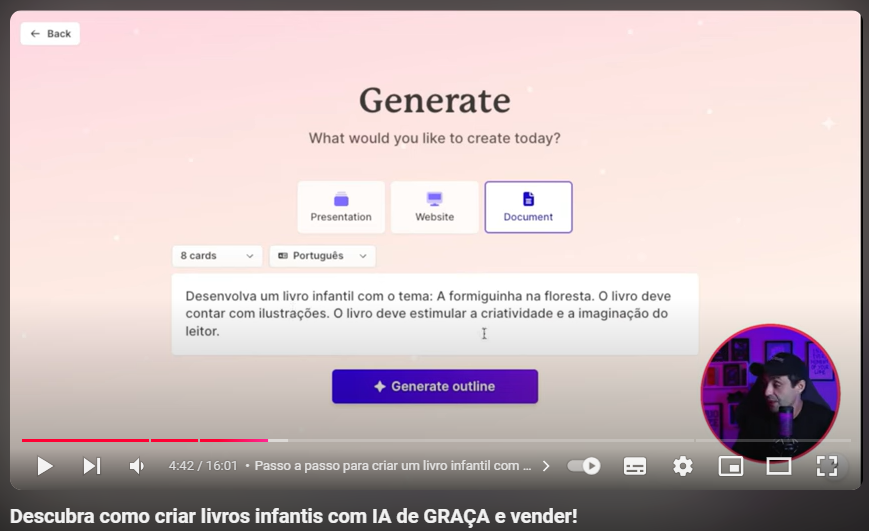Play the video
The height and width of the screenshot is (531, 869).
44,466
